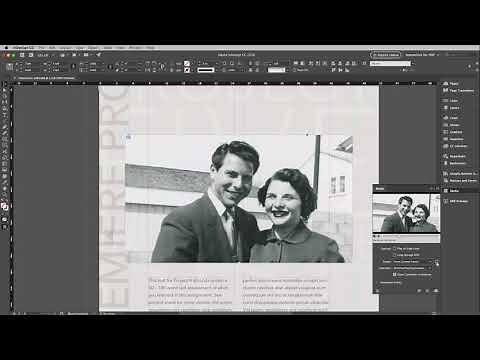Open the object style dropdown field
This screenshot has width=480, height=360.
tap(391, 63)
